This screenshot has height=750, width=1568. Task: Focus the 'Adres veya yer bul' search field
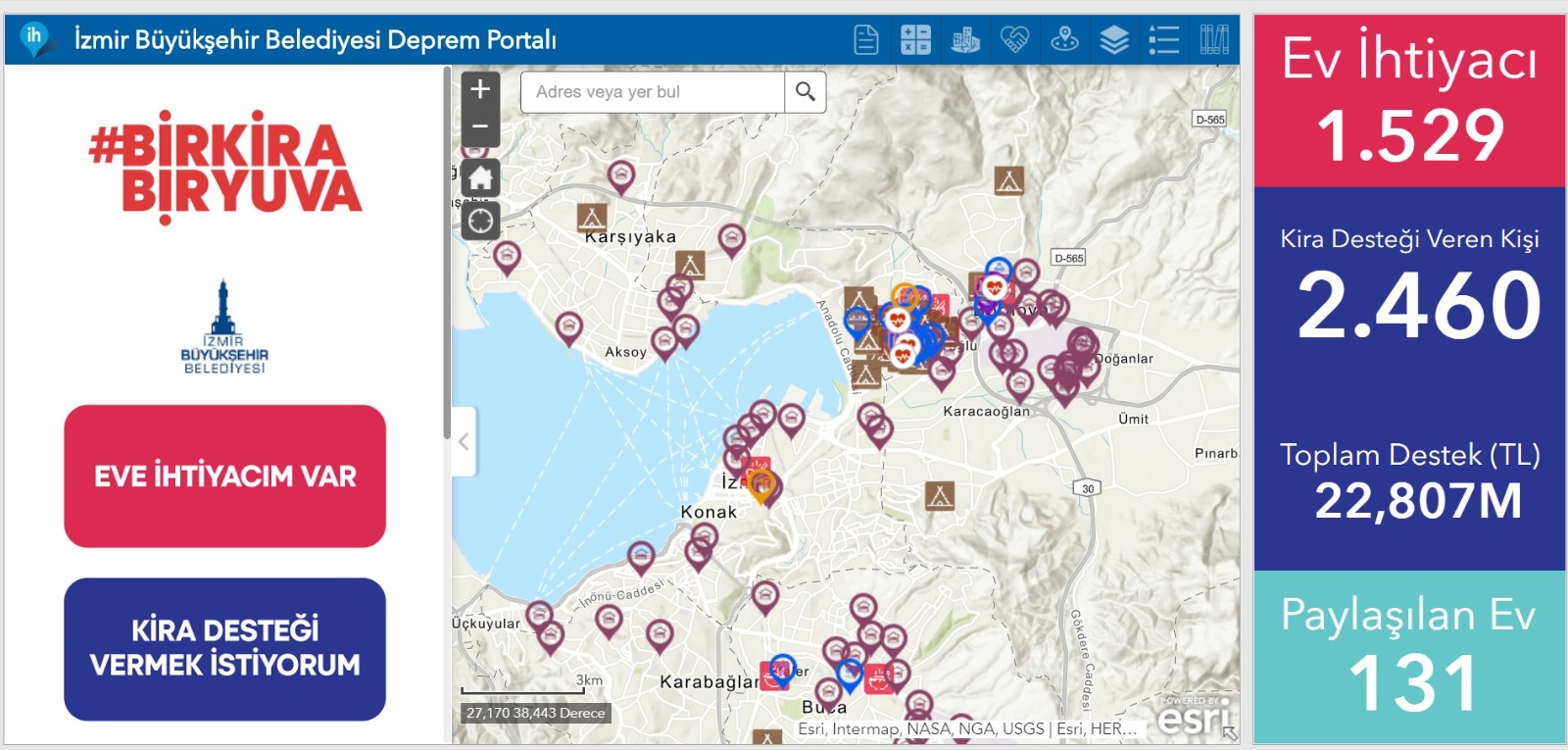pos(653,92)
